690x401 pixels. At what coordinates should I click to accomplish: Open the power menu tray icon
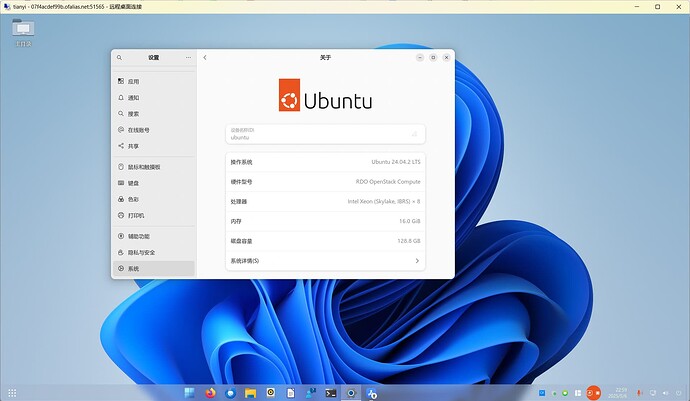pyautogui.click(x=678, y=393)
